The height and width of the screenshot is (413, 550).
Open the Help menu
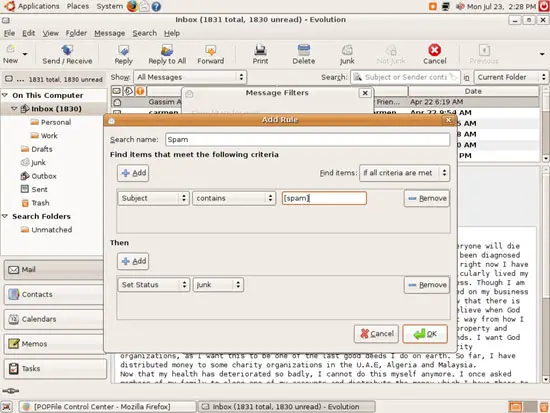[x=172, y=33]
